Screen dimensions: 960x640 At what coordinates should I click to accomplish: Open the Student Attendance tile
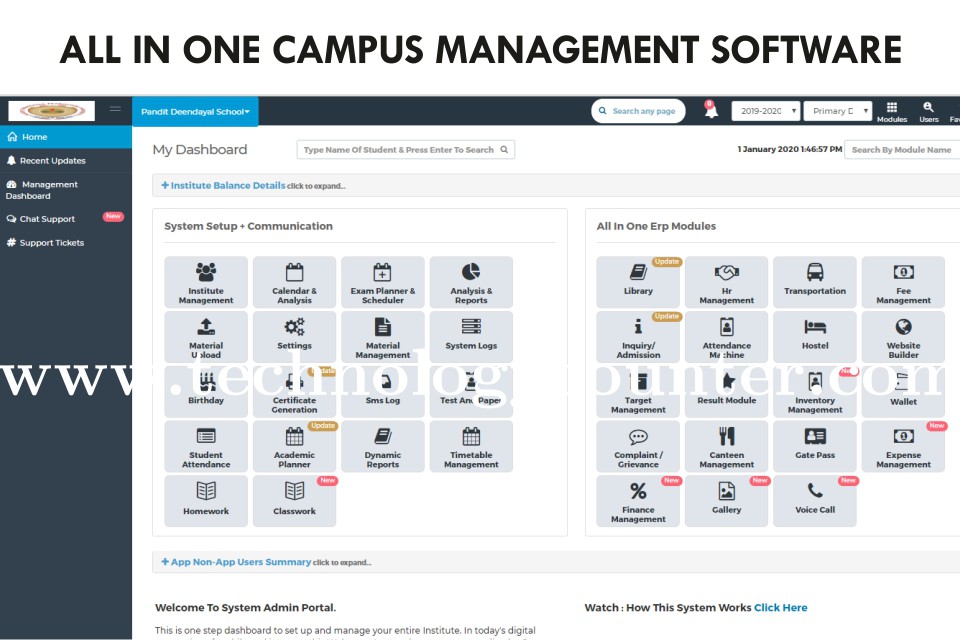pyautogui.click(x=206, y=446)
